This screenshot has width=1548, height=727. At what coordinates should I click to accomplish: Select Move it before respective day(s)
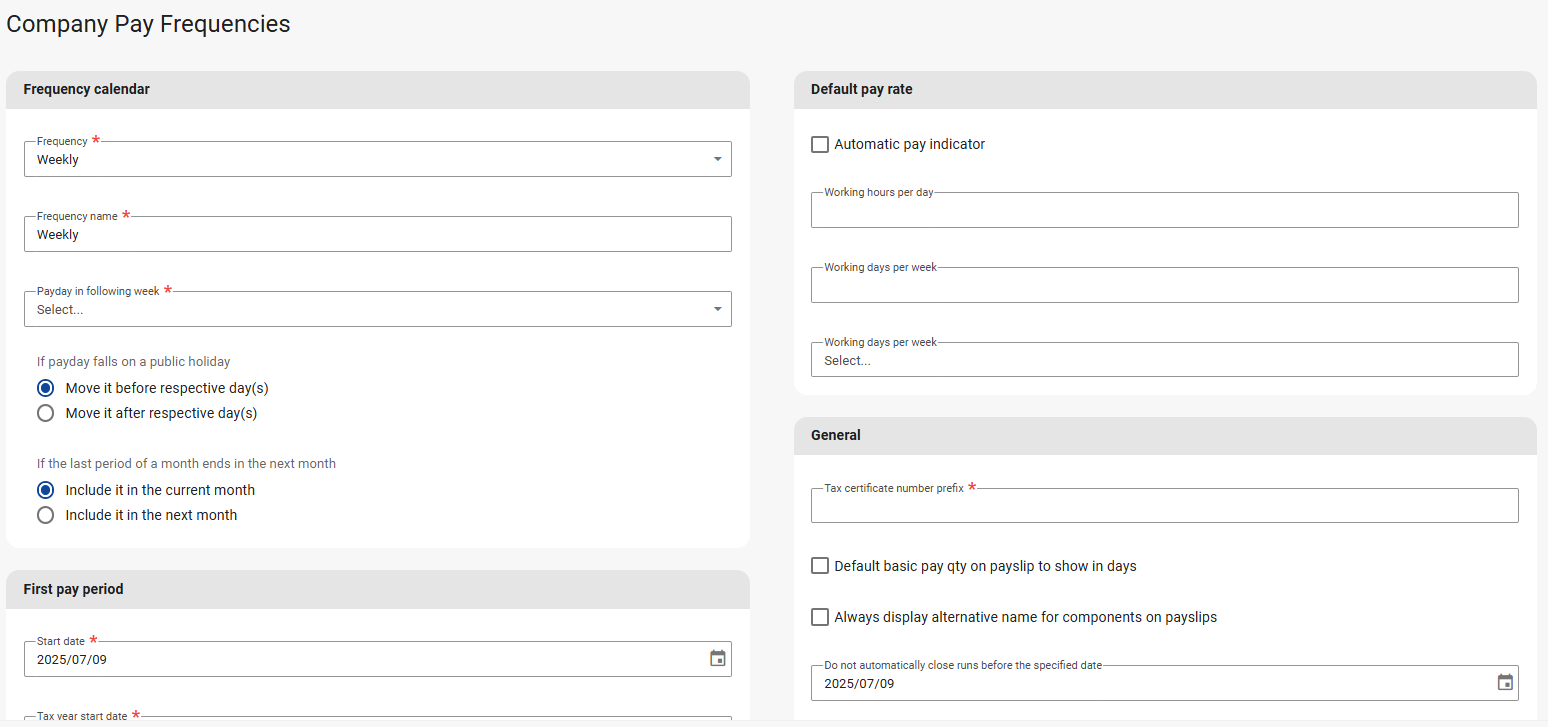(46, 388)
